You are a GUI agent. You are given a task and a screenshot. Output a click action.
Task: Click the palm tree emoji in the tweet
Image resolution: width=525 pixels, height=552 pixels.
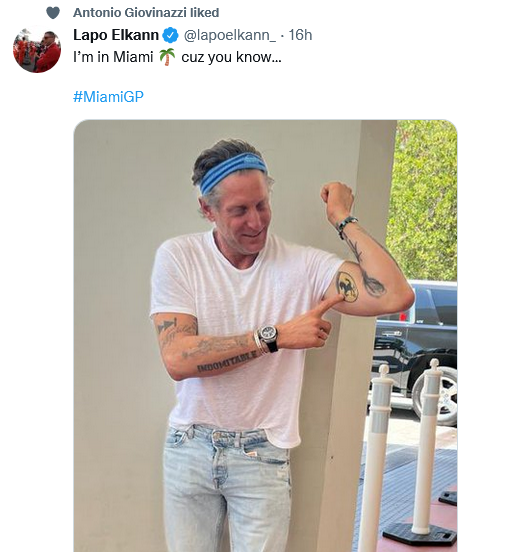[167, 57]
